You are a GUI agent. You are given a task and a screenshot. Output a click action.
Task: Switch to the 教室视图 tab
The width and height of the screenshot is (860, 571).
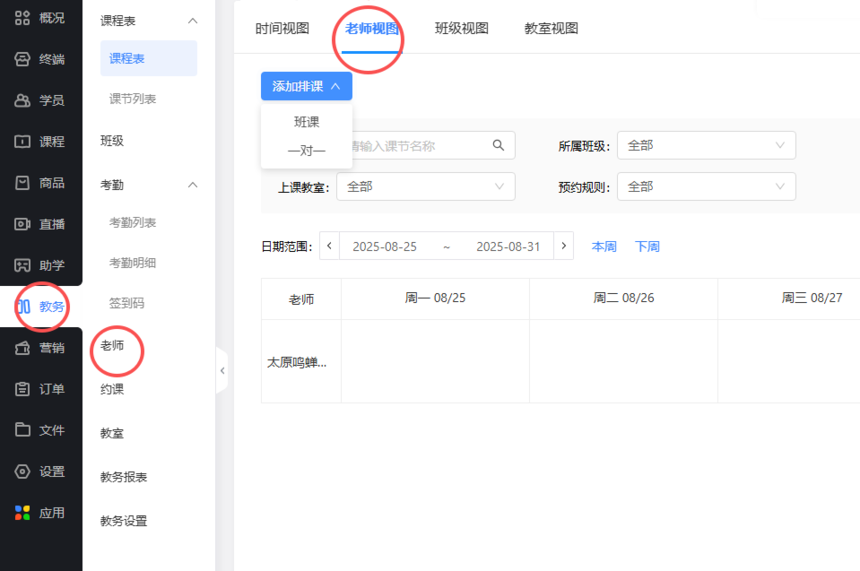[551, 28]
